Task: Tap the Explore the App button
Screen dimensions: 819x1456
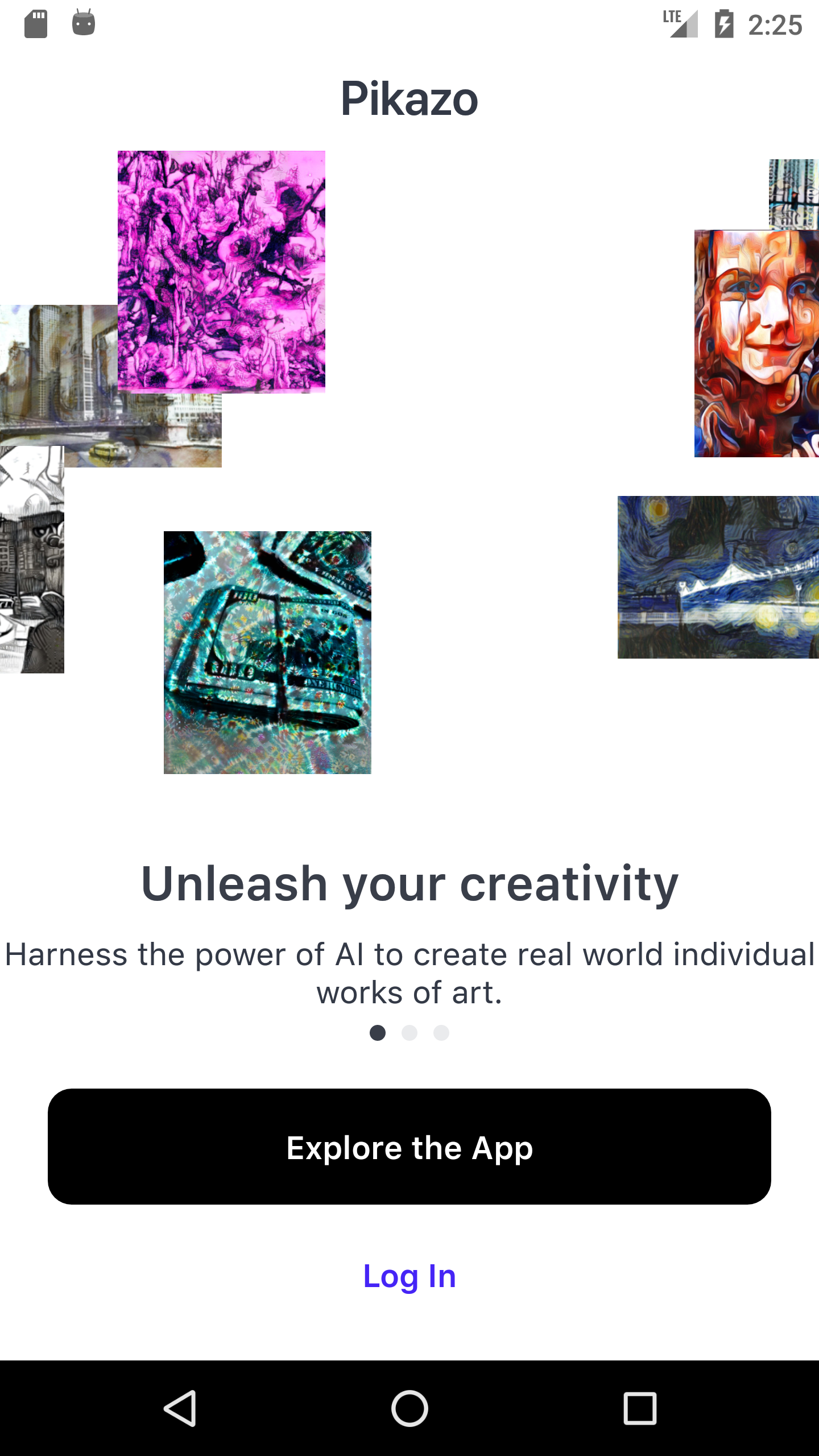Action: 409,1146
